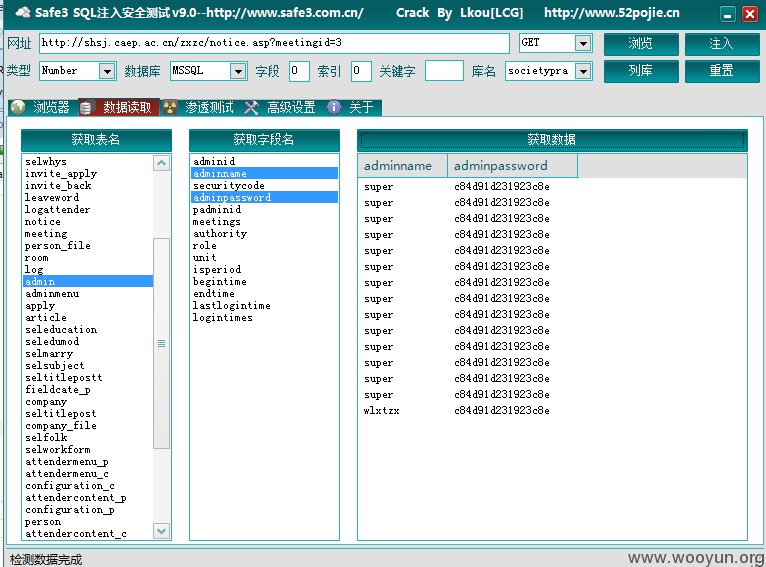Select the configuration_c table
Viewport: 766px width, 567px height.
(x=88, y=485)
